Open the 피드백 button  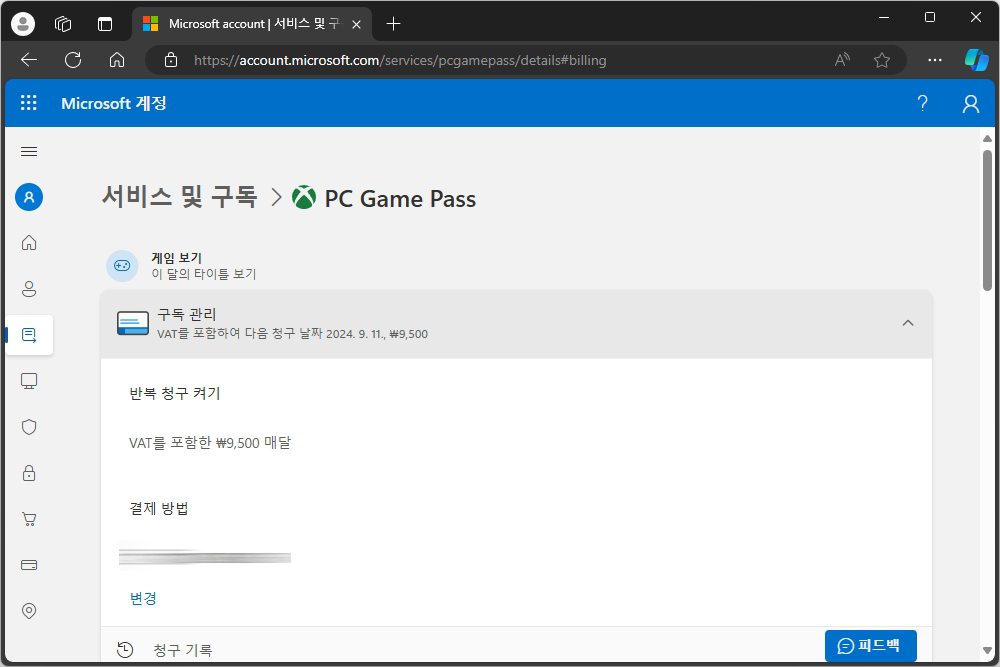871,645
